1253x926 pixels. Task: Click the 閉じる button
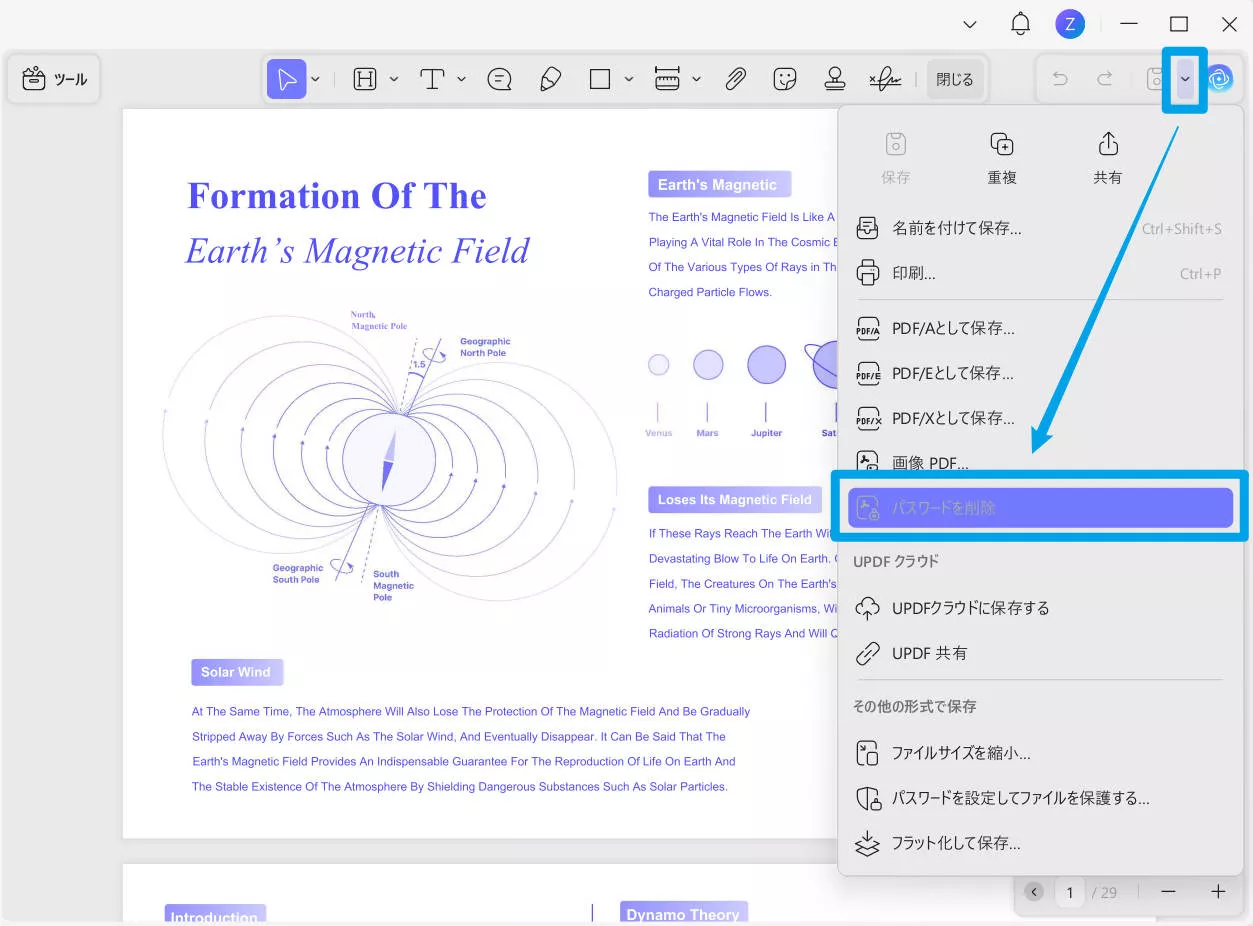(x=955, y=79)
